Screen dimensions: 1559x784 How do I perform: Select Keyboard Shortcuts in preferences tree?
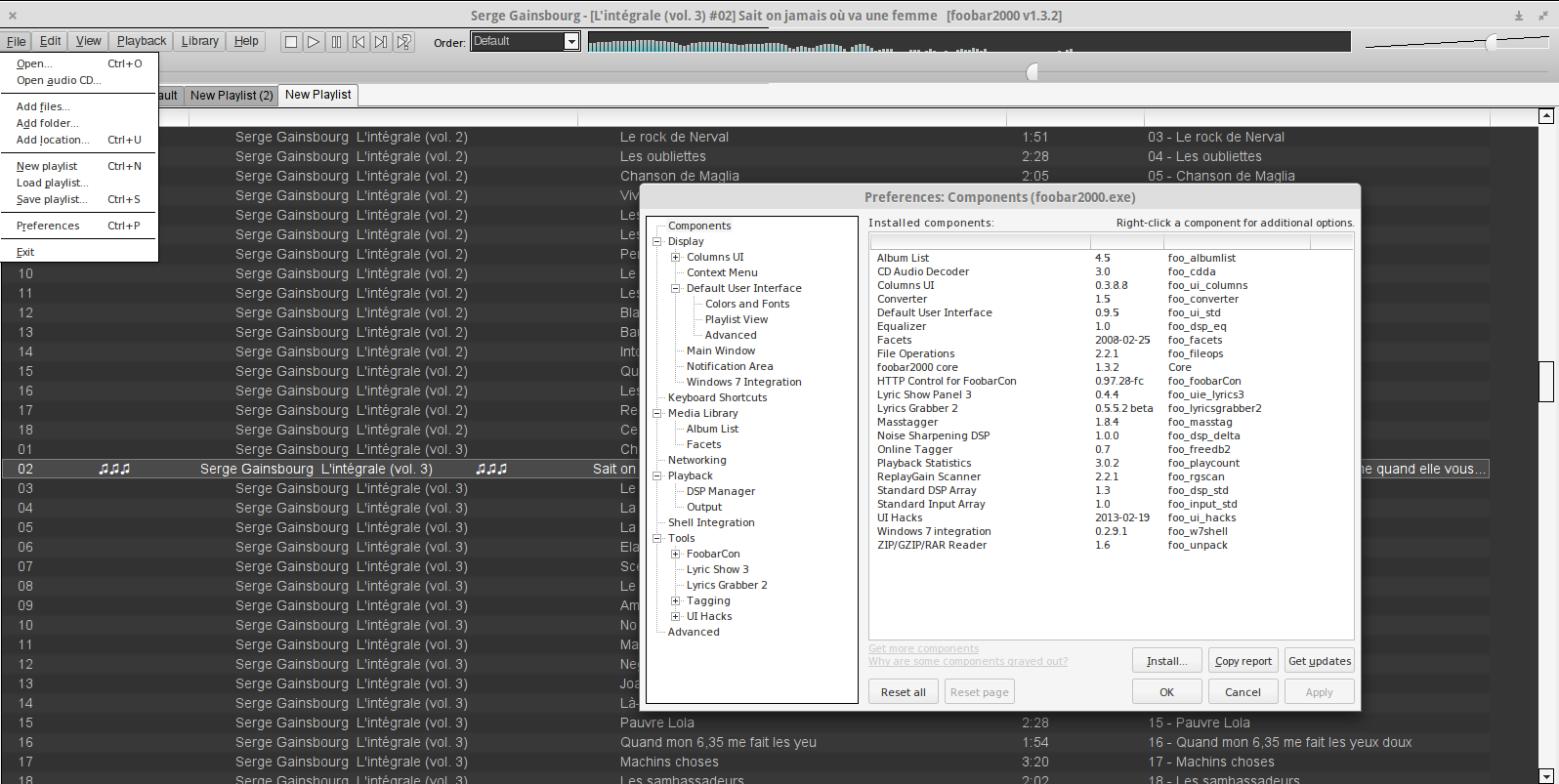(x=717, y=397)
